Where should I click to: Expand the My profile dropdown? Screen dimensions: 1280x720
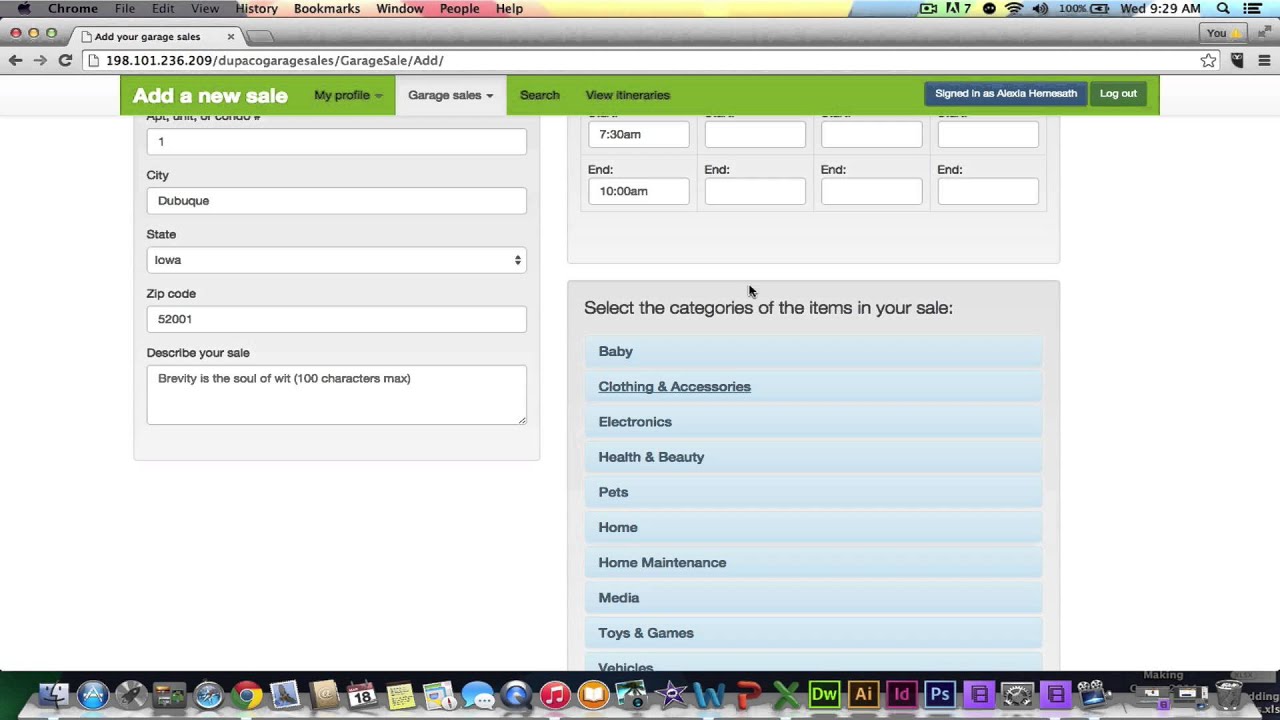(348, 95)
